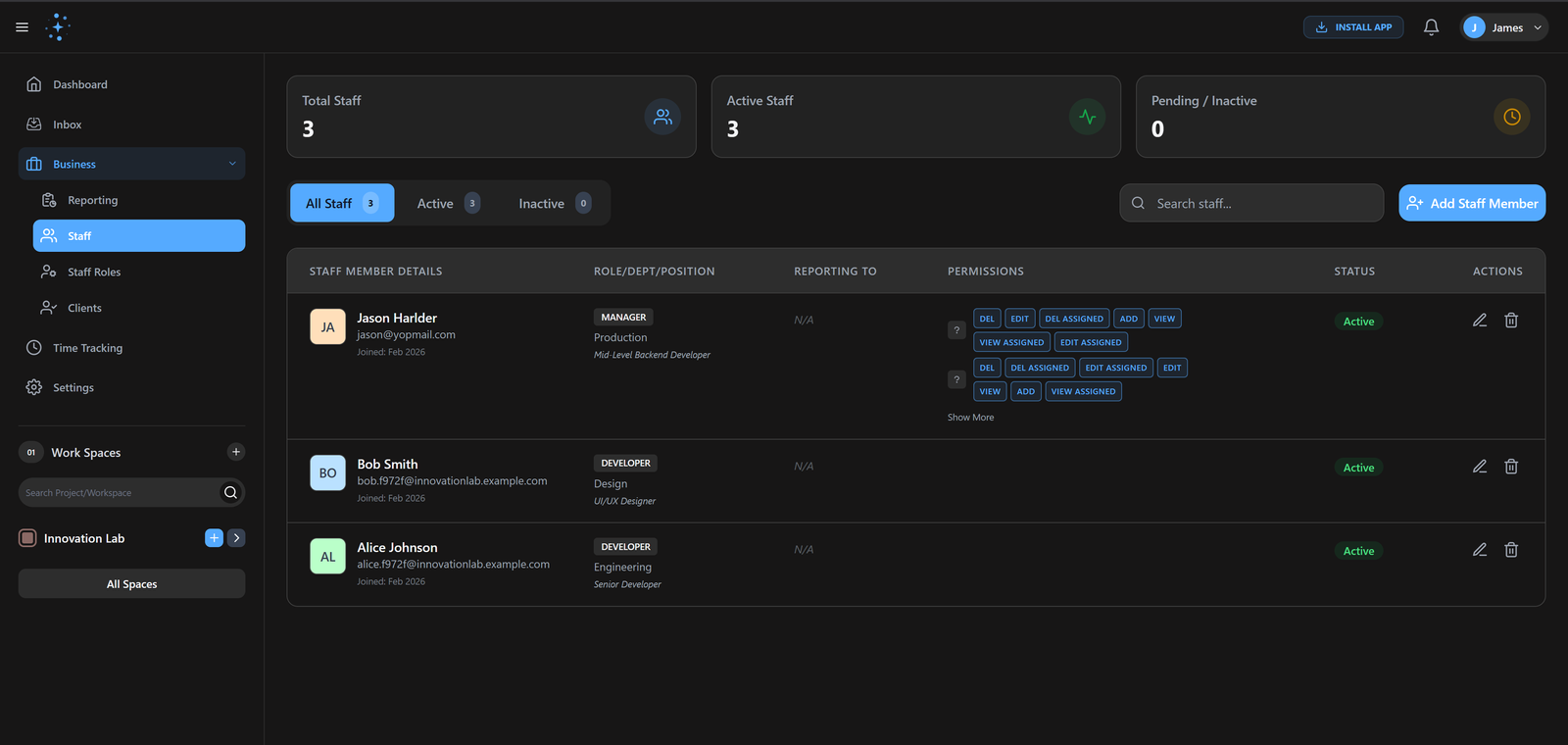Switch to the Inactive staff tab
Screen dimensions: 1568x745
(x=554, y=204)
